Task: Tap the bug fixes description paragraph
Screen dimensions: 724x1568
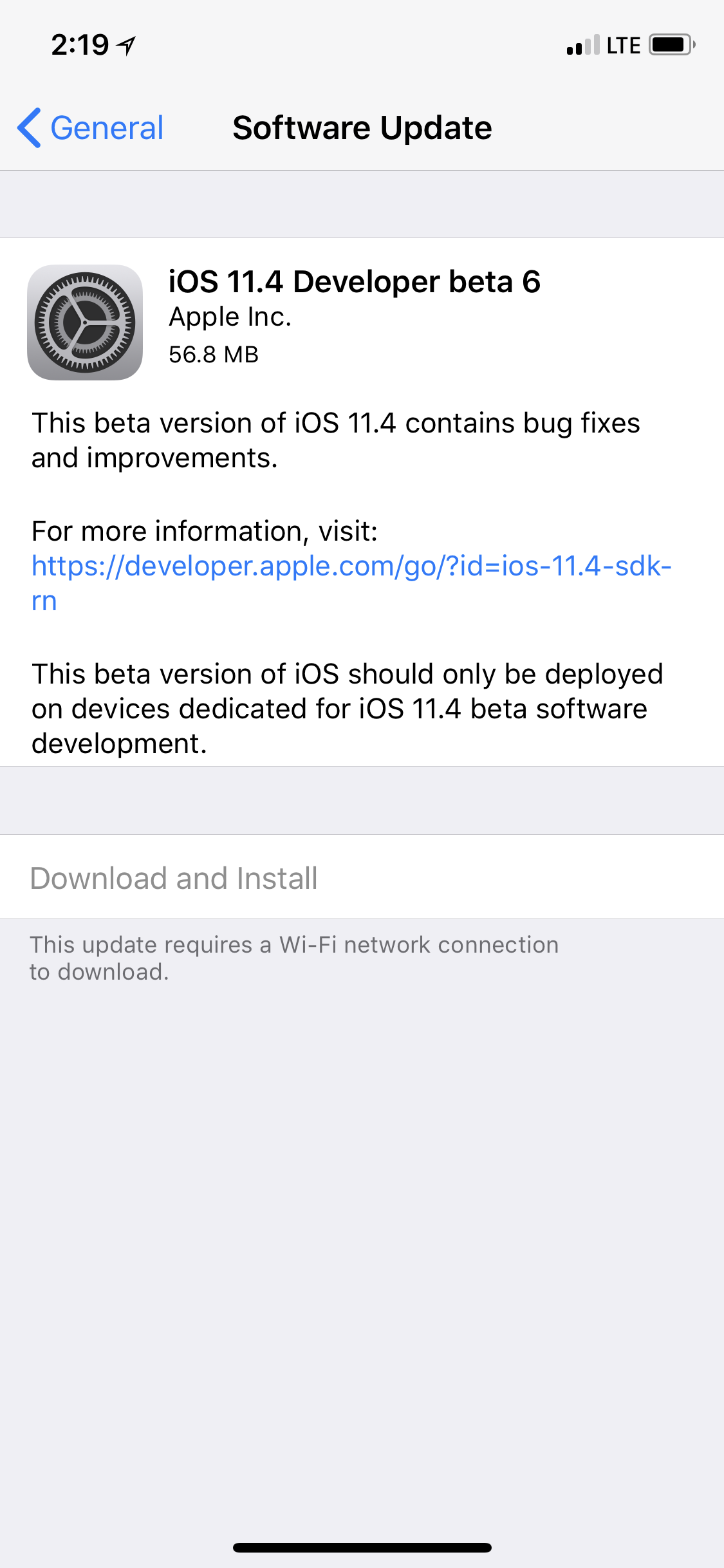Action: tap(336, 440)
